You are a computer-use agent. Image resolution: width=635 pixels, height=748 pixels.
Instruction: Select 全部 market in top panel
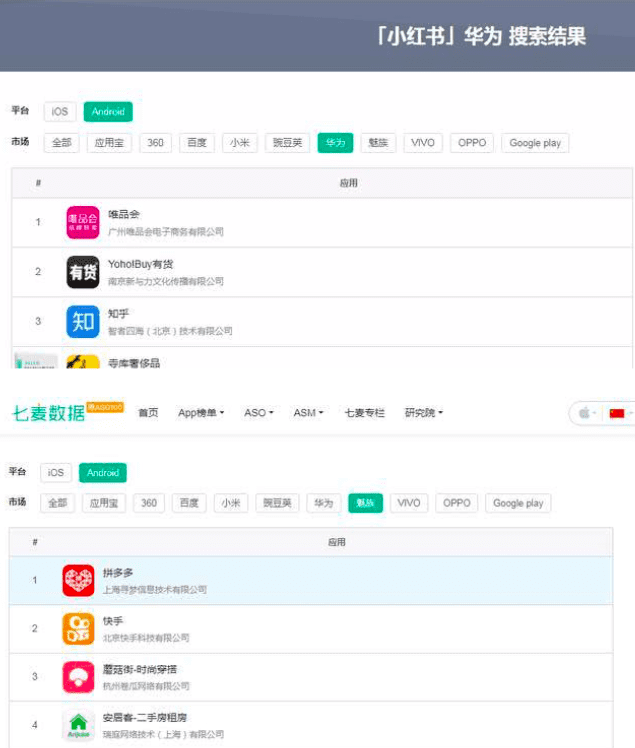point(62,143)
